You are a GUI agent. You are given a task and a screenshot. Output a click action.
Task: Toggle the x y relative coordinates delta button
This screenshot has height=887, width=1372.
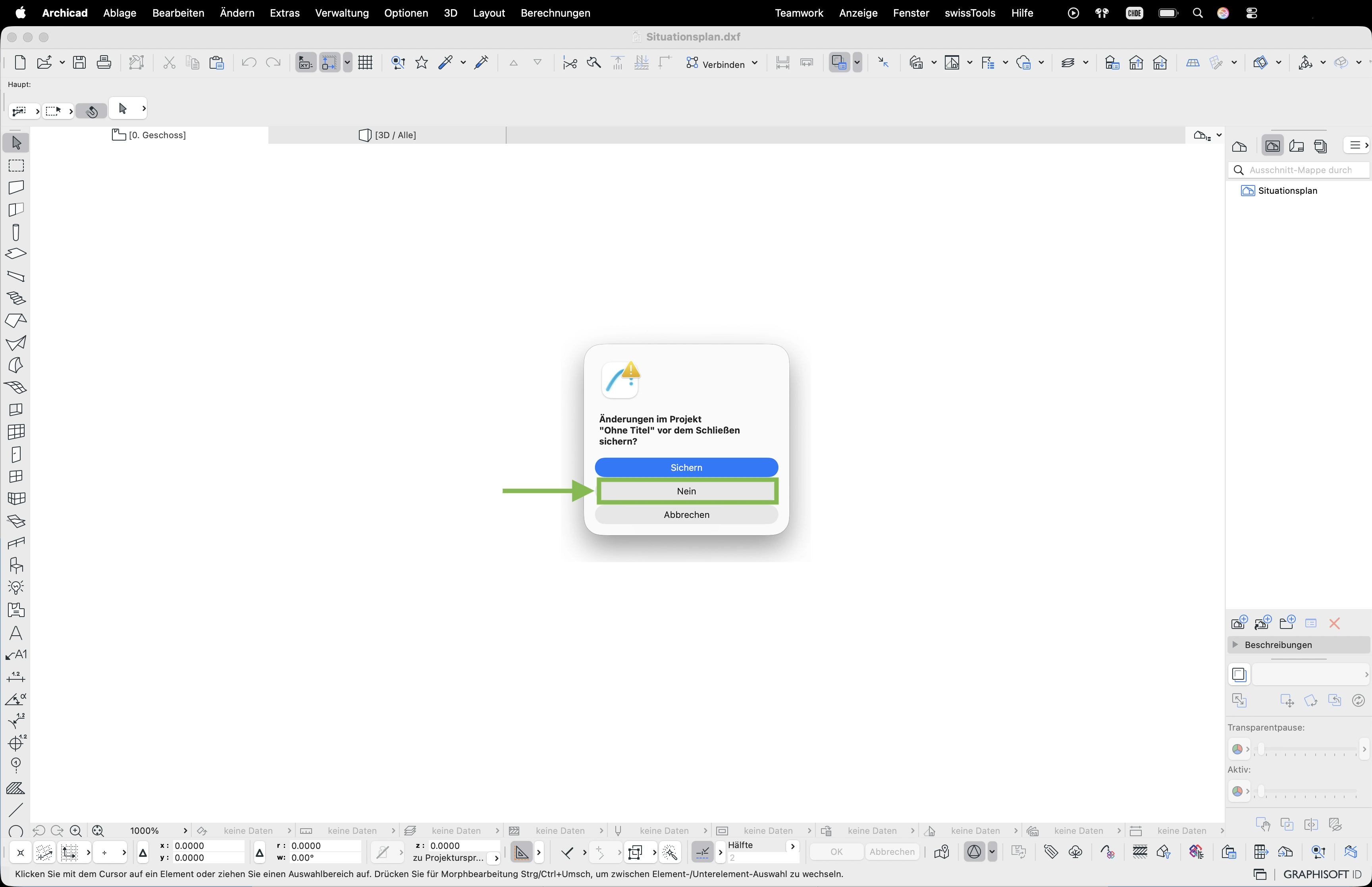[143, 852]
